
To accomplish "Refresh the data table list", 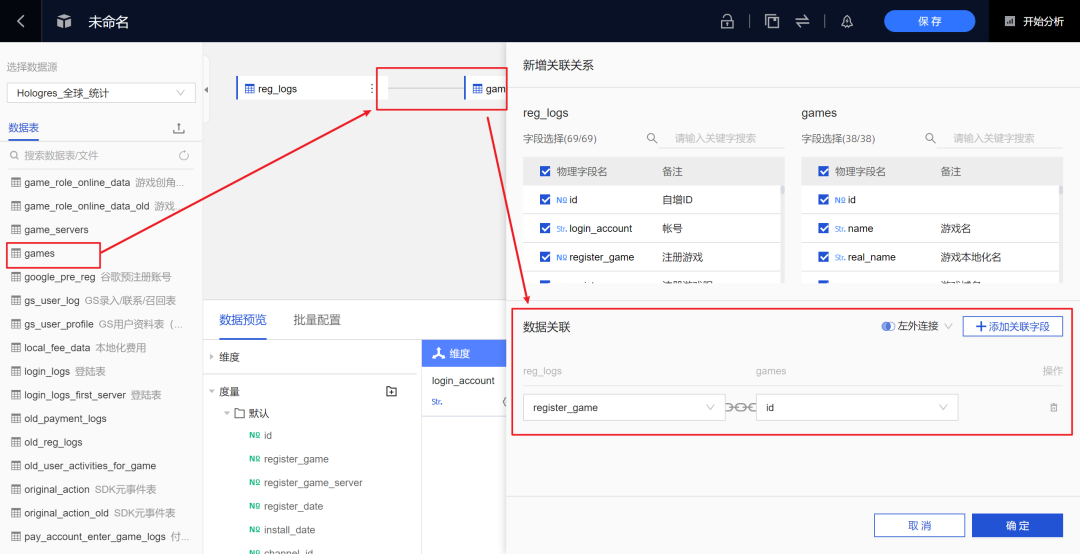I will [x=184, y=156].
